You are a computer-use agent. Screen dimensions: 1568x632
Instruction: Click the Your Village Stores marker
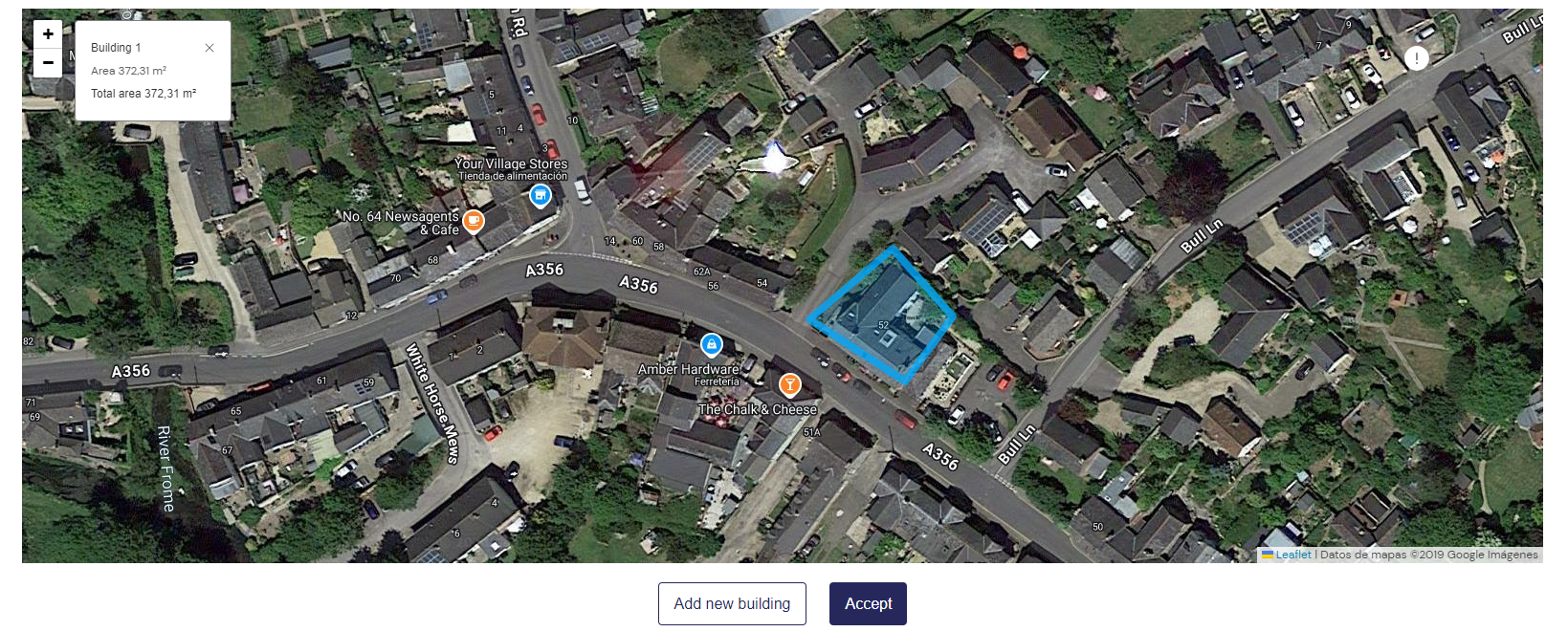541,196
